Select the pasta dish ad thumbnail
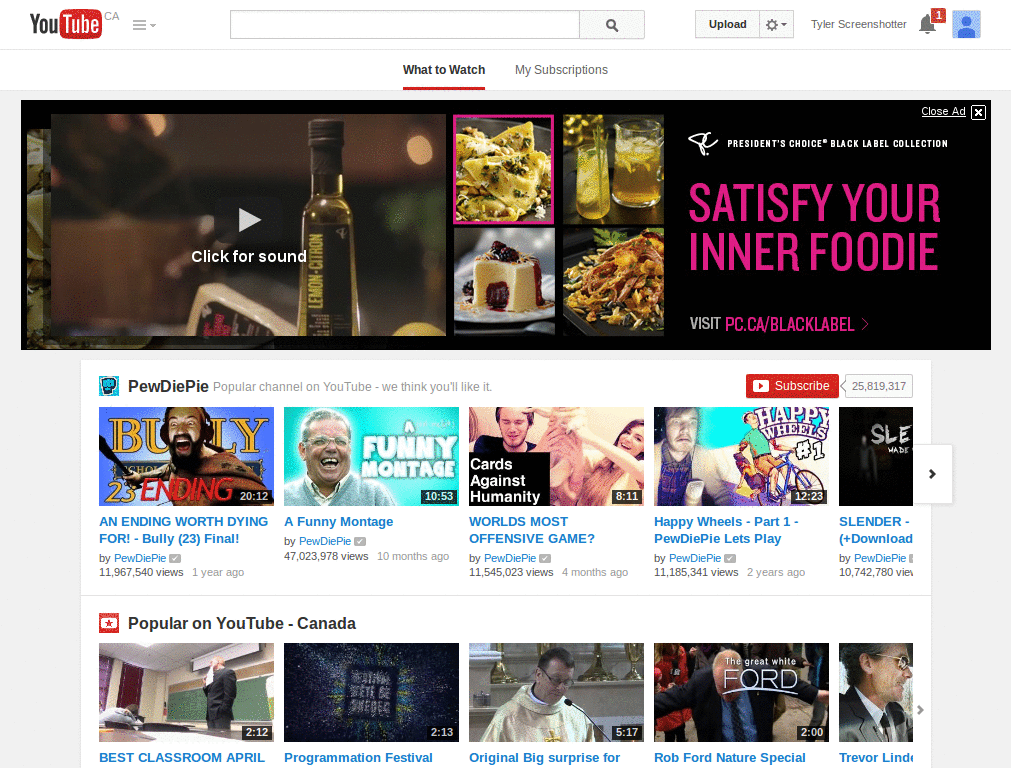Image resolution: width=1024 pixels, height=768 pixels. click(504, 169)
